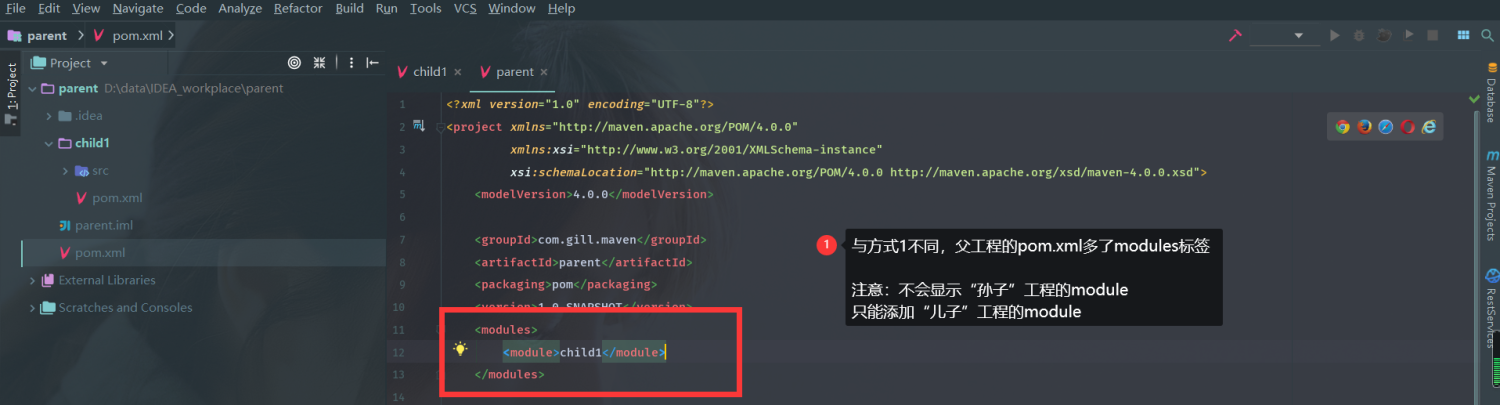Screen dimensions: 1500x405
Task: Open Project Structure grid icon
Action: pyautogui.click(x=1463, y=35)
